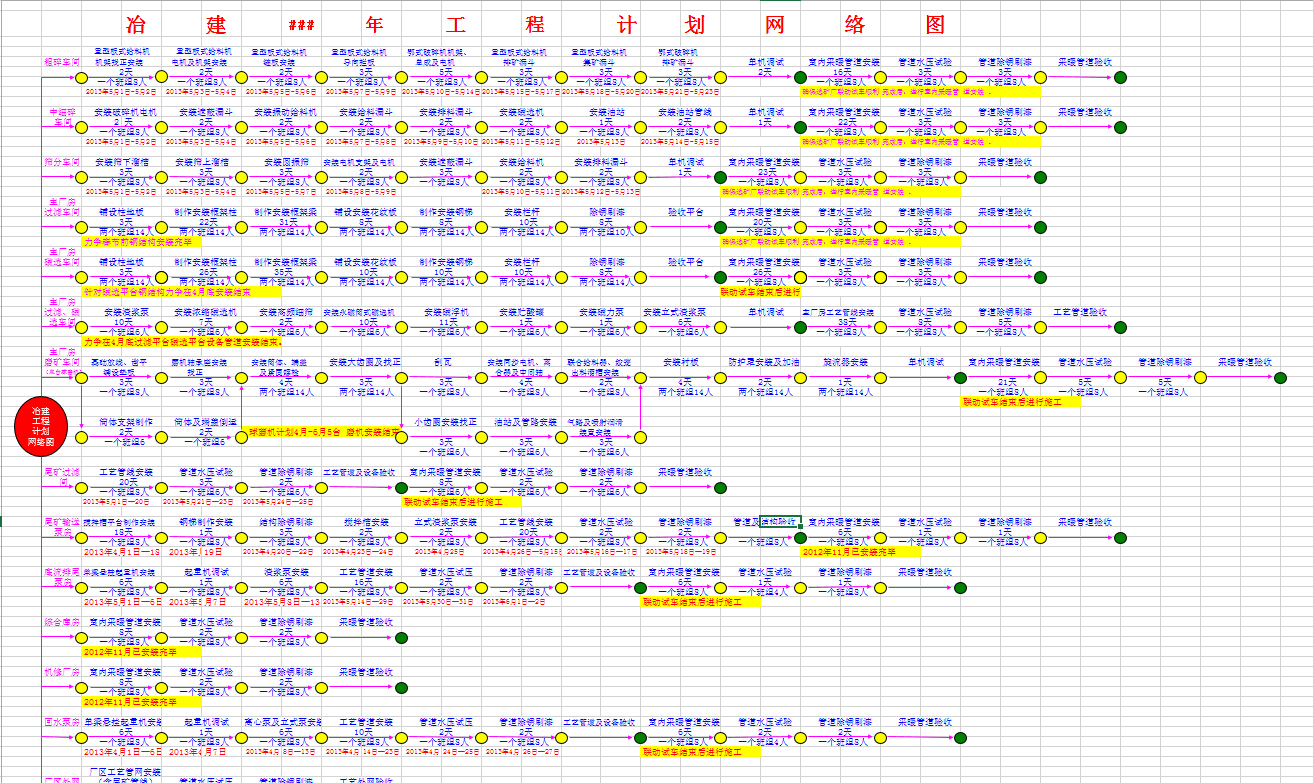
Task: Select the 离心泵及立式泵安装 task label
Action: tap(283, 722)
